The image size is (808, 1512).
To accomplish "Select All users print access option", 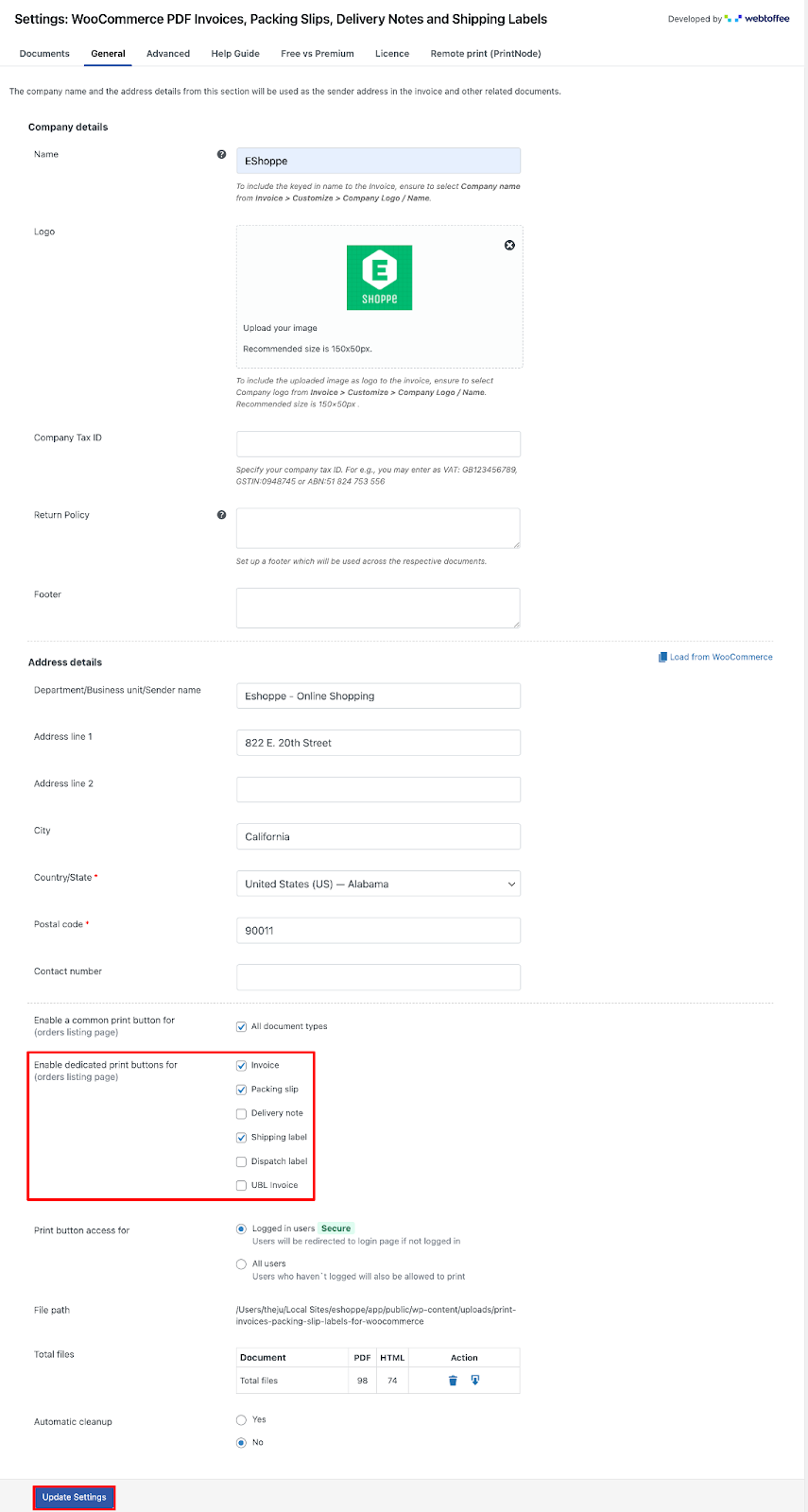I will point(241,1263).
